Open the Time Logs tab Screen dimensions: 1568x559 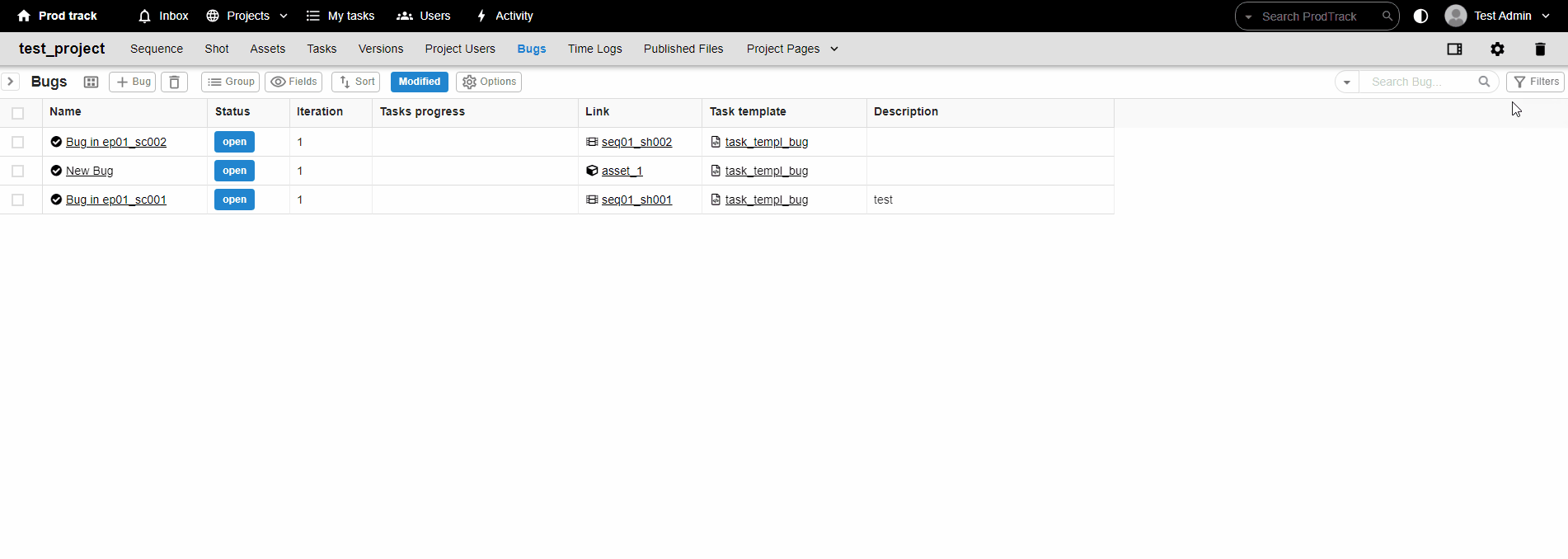(x=595, y=49)
